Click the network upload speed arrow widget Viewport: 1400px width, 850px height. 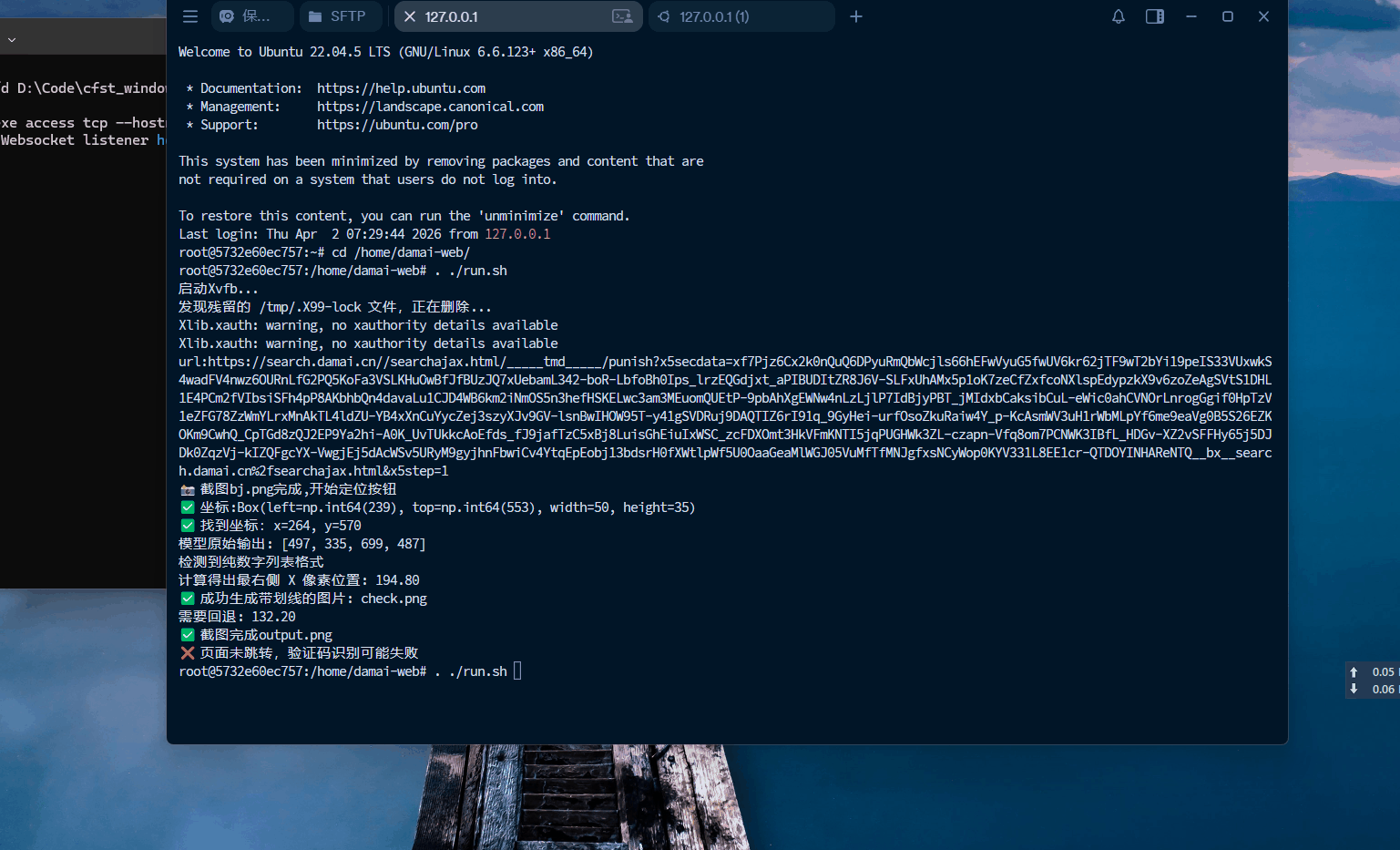(1354, 671)
